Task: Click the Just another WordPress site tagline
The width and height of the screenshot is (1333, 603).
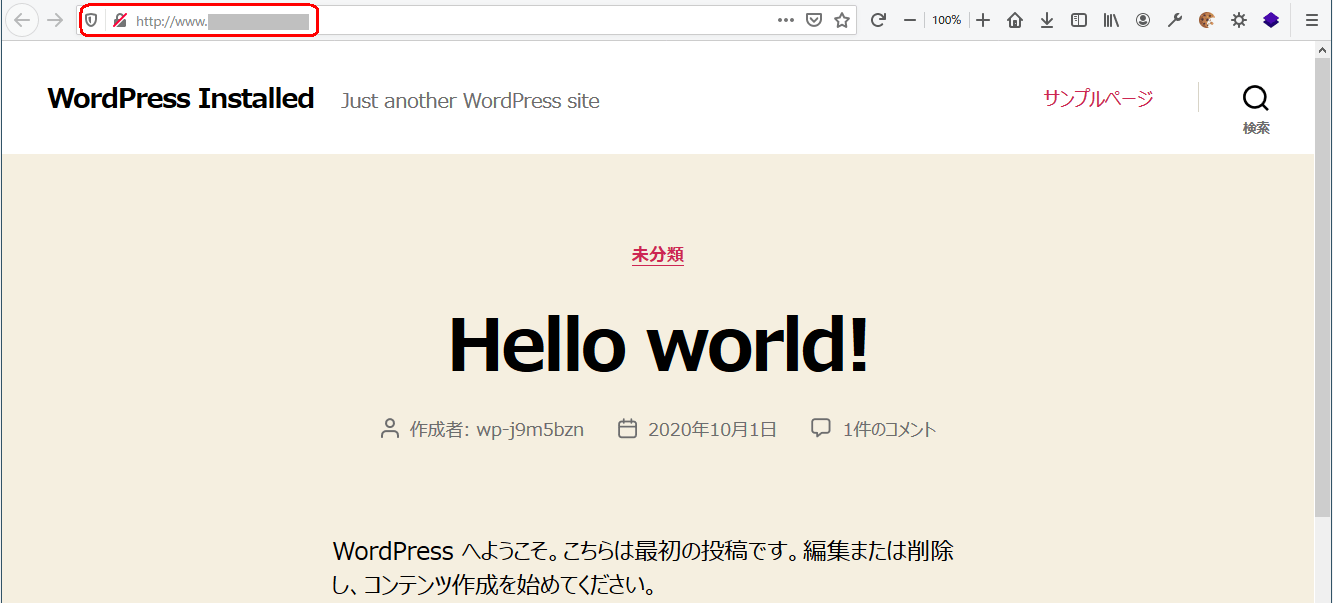Action: (470, 101)
